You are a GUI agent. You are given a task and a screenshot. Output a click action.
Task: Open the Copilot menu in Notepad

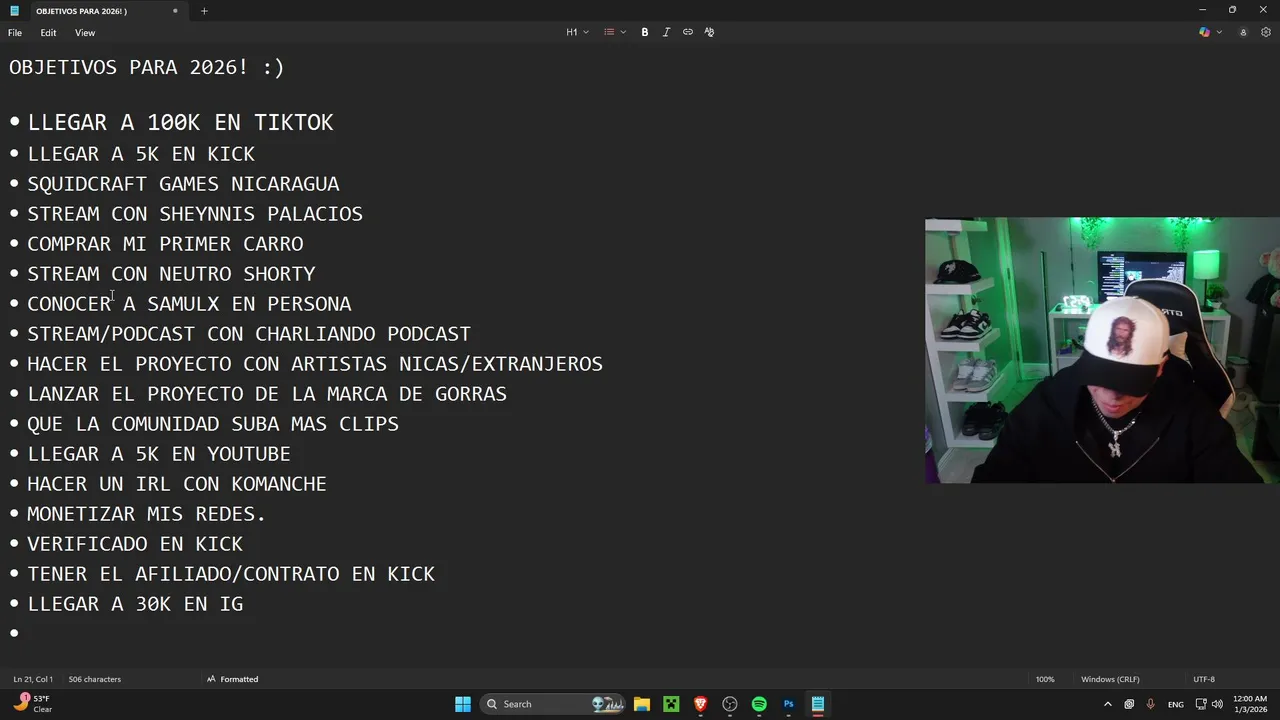tap(1210, 32)
